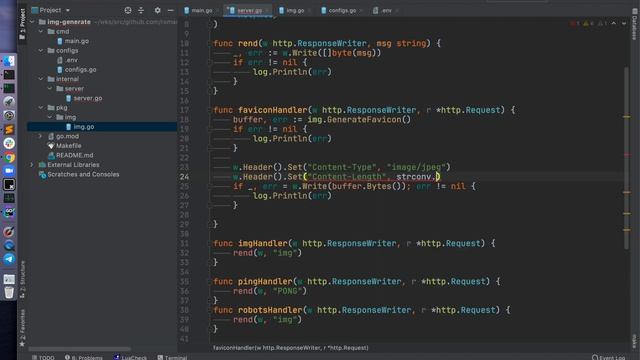Viewport: 640px width, 360px height.
Task: Expand the go.mod node
Action: coord(41,136)
